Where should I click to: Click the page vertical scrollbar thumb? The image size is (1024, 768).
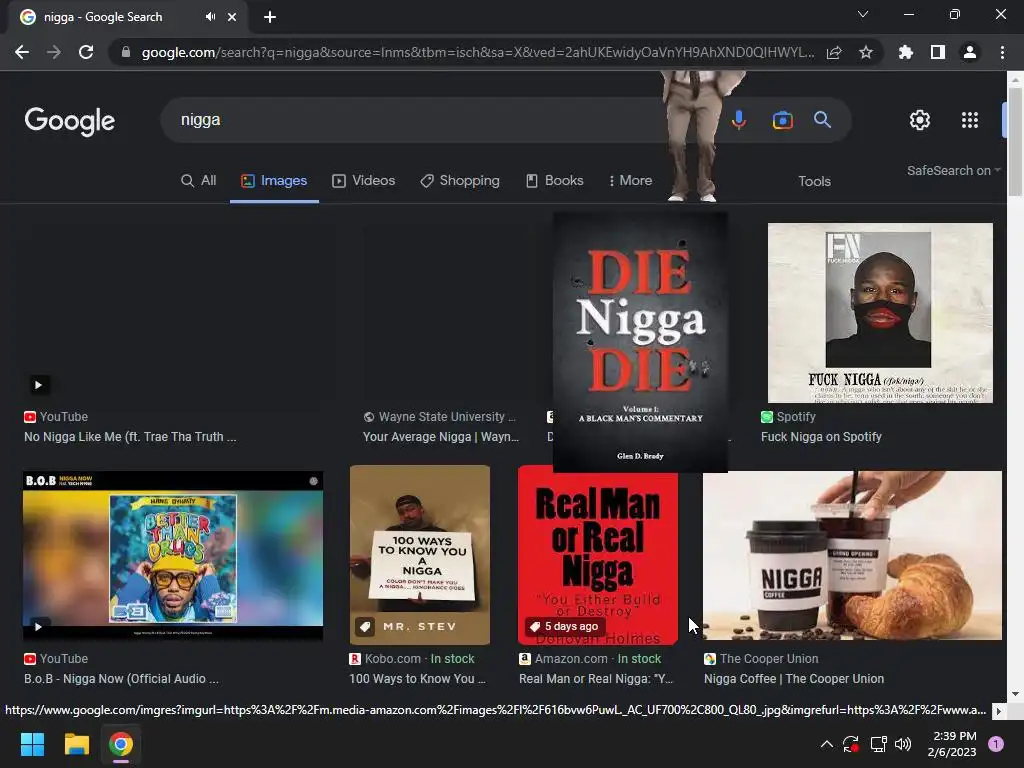point(1015,140)
